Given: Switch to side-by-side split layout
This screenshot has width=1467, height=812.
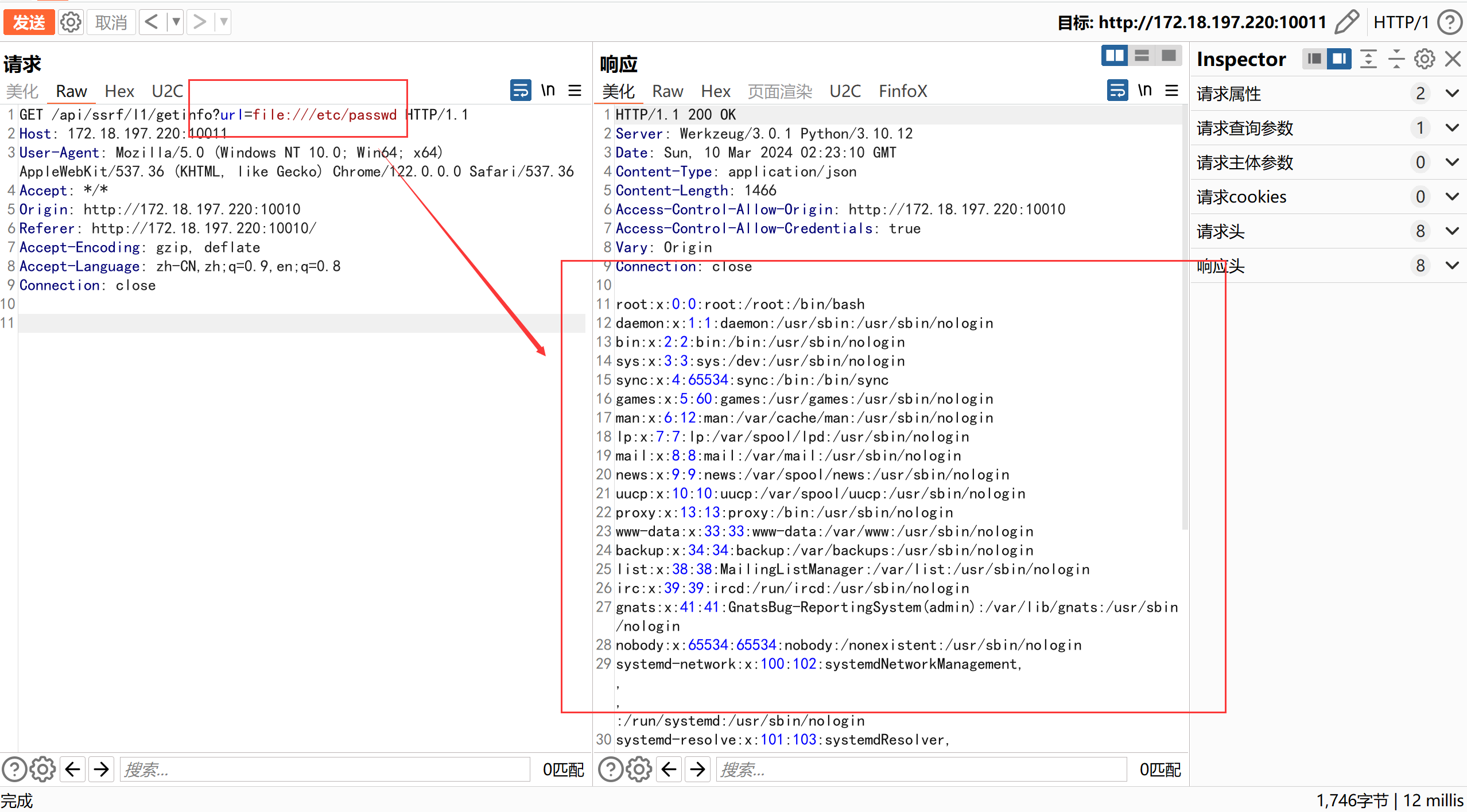Looking at the screenshot, I should point(1115,56).
